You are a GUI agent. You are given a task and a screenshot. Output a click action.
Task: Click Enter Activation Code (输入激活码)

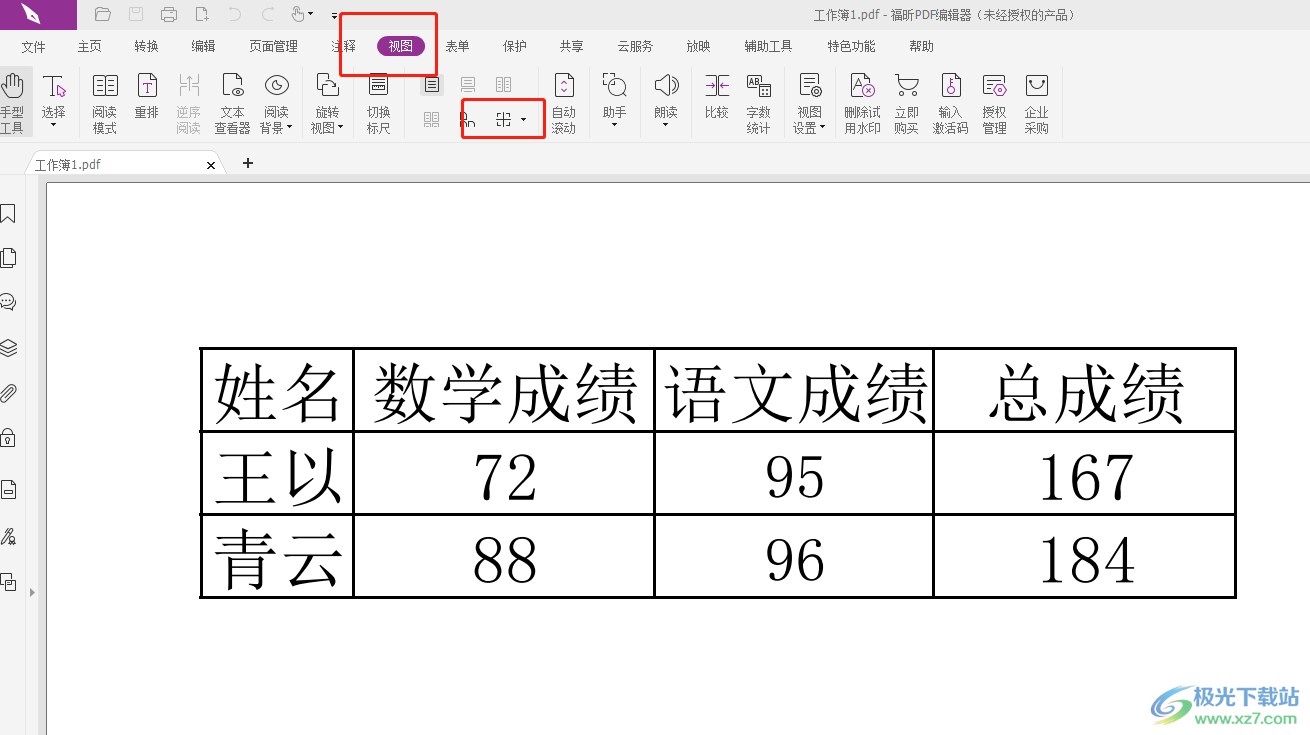coord(951,102)
